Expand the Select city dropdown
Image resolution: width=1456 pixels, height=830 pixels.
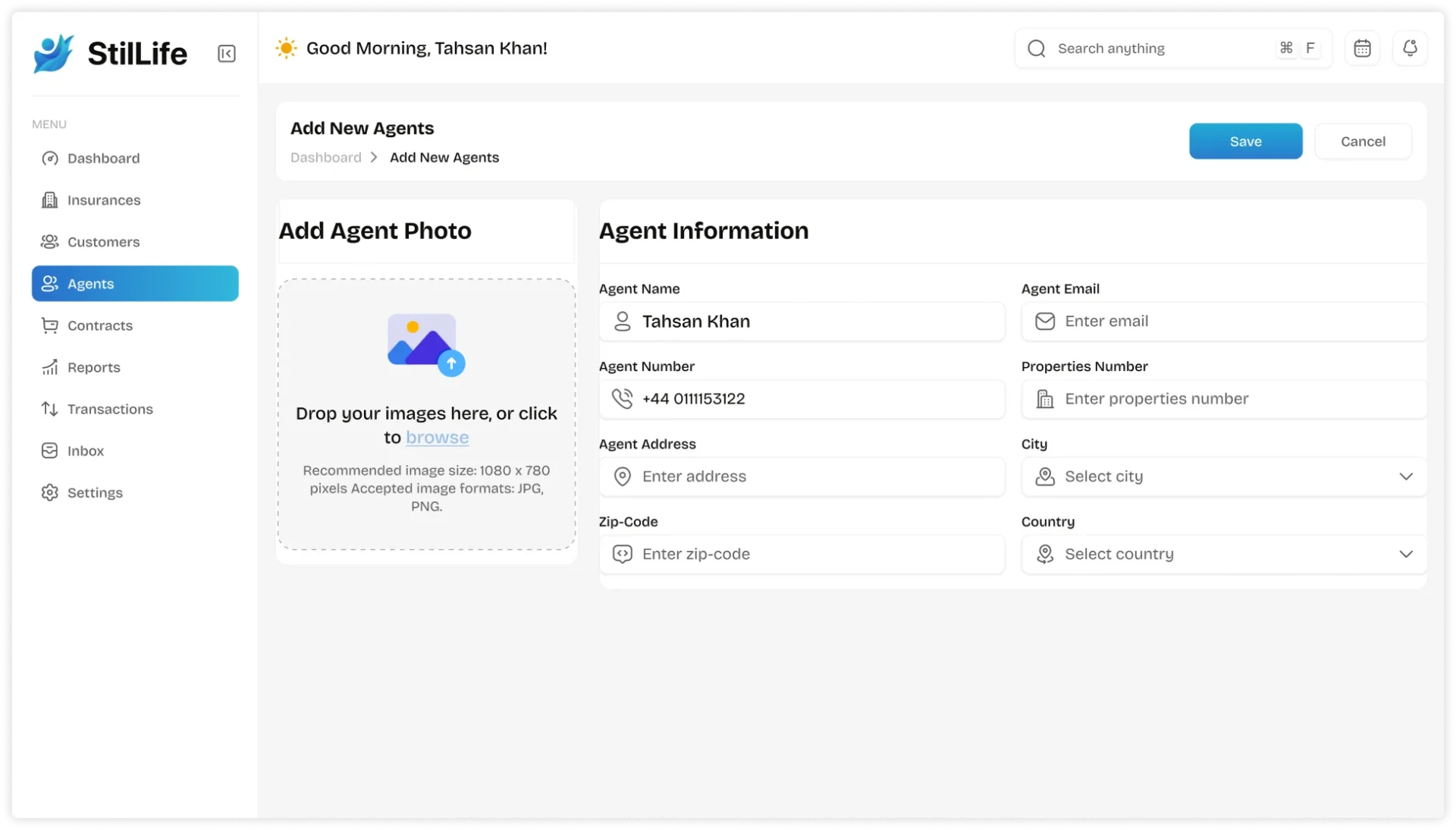coord(1223,476)
